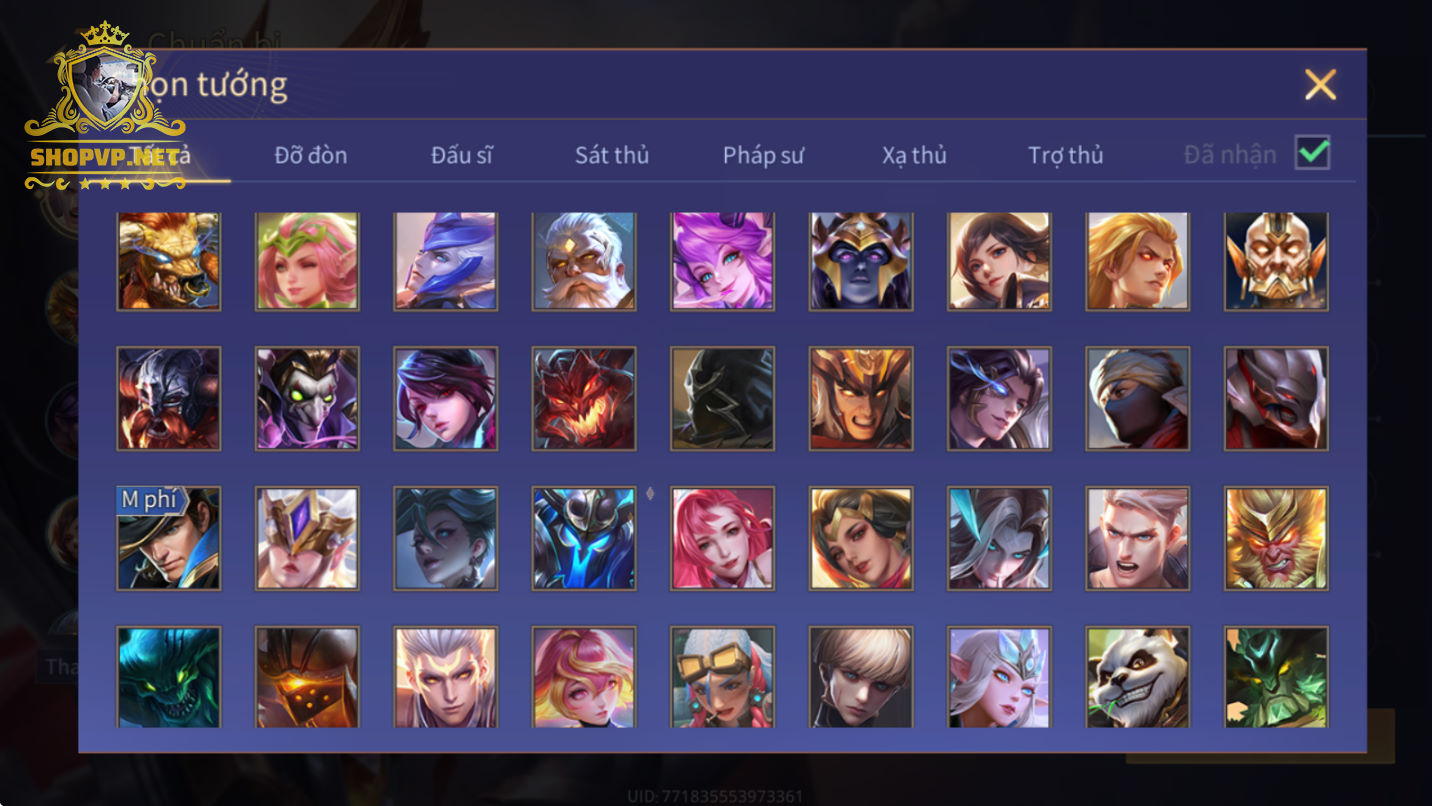Select the white-bearded old man hero
The height and width of the screenshot is (806, 1432).
click(x=584, y=261)
